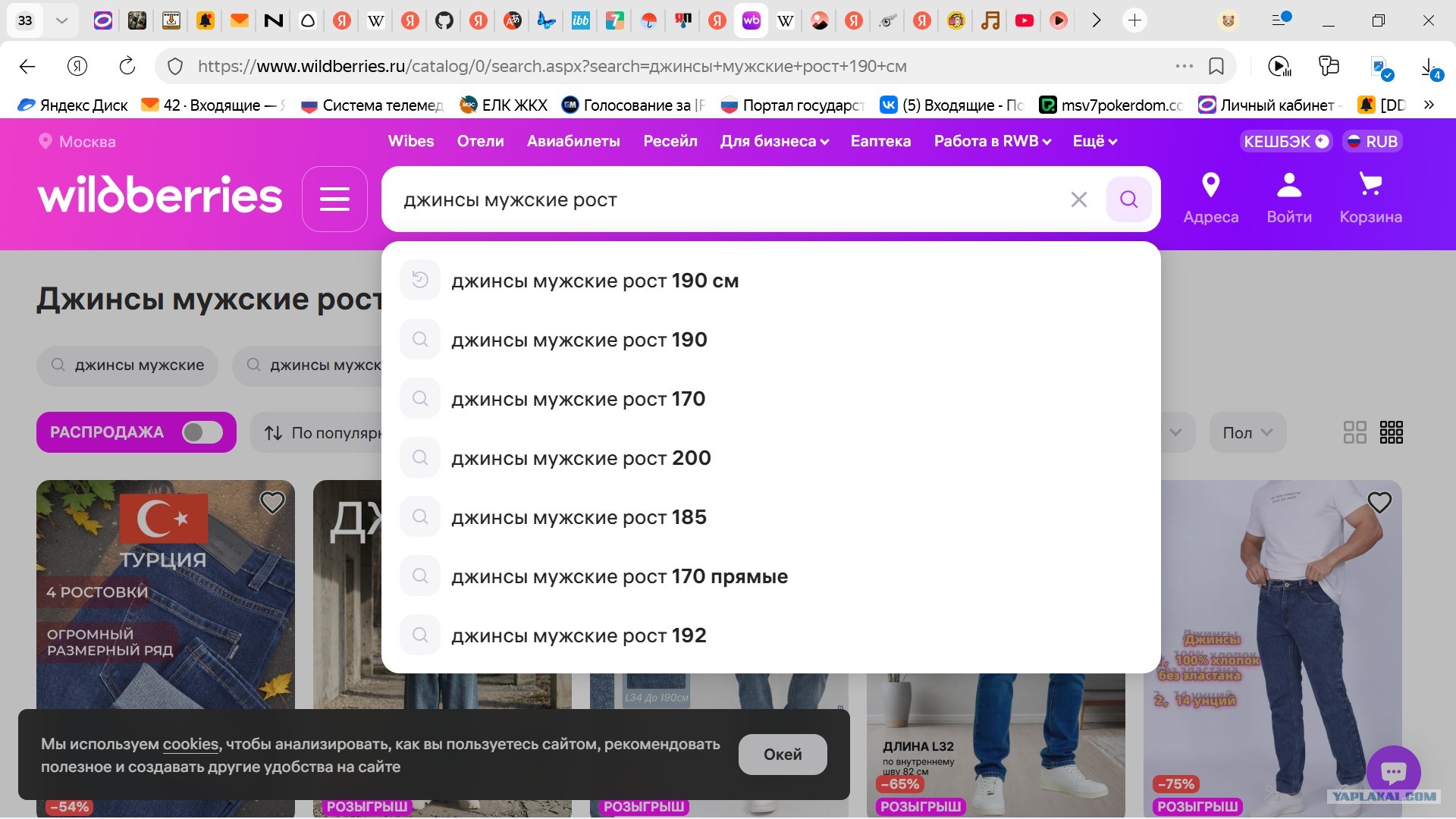Screen dimensions: 1456x819
Task: Click the browser address bar URL
Action: pos(552,67)
